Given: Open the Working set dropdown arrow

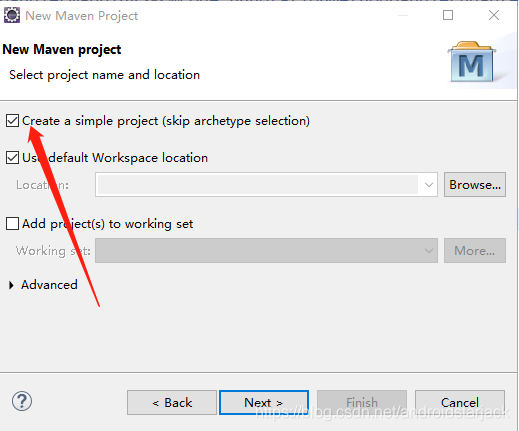Looking at the screenshot, I should (429, 250).
